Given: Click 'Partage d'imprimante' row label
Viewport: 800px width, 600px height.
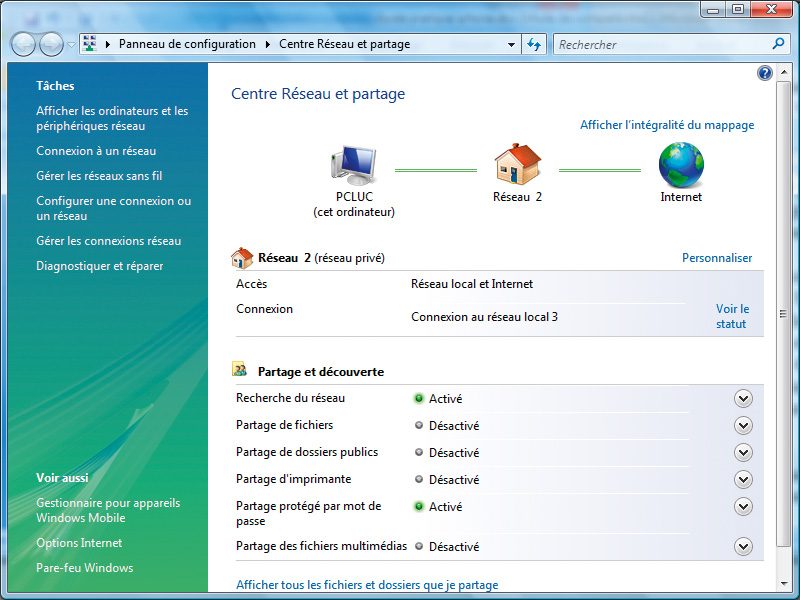Looking at the screenshot, I should click(293, 479).
